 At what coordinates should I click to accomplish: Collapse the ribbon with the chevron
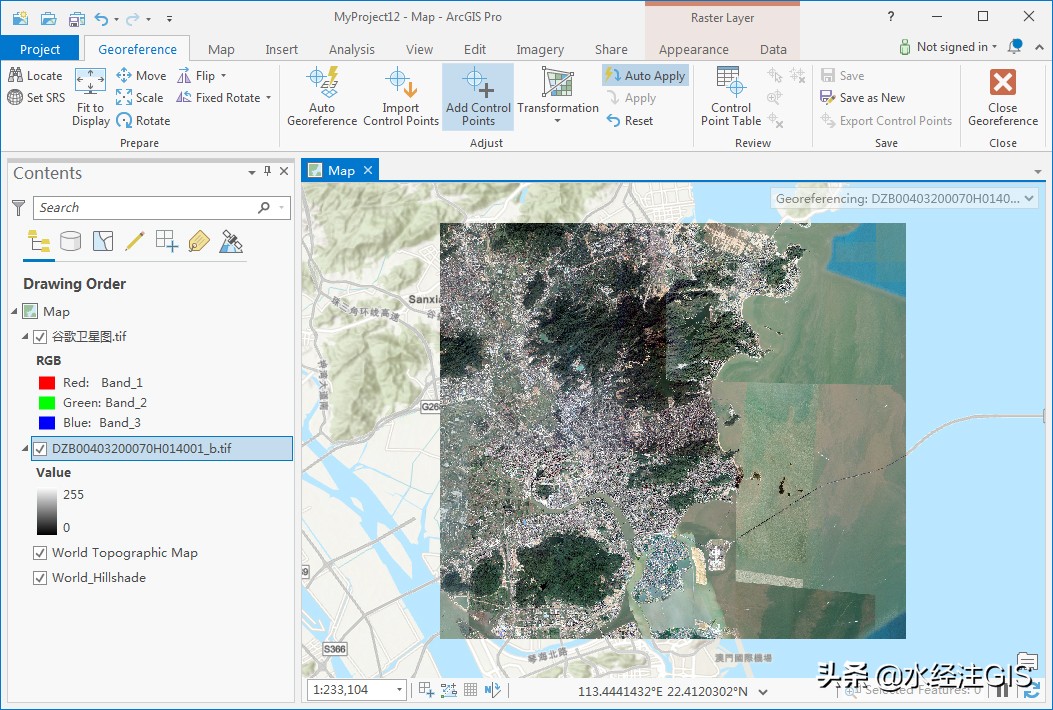tap(1040, 47)
